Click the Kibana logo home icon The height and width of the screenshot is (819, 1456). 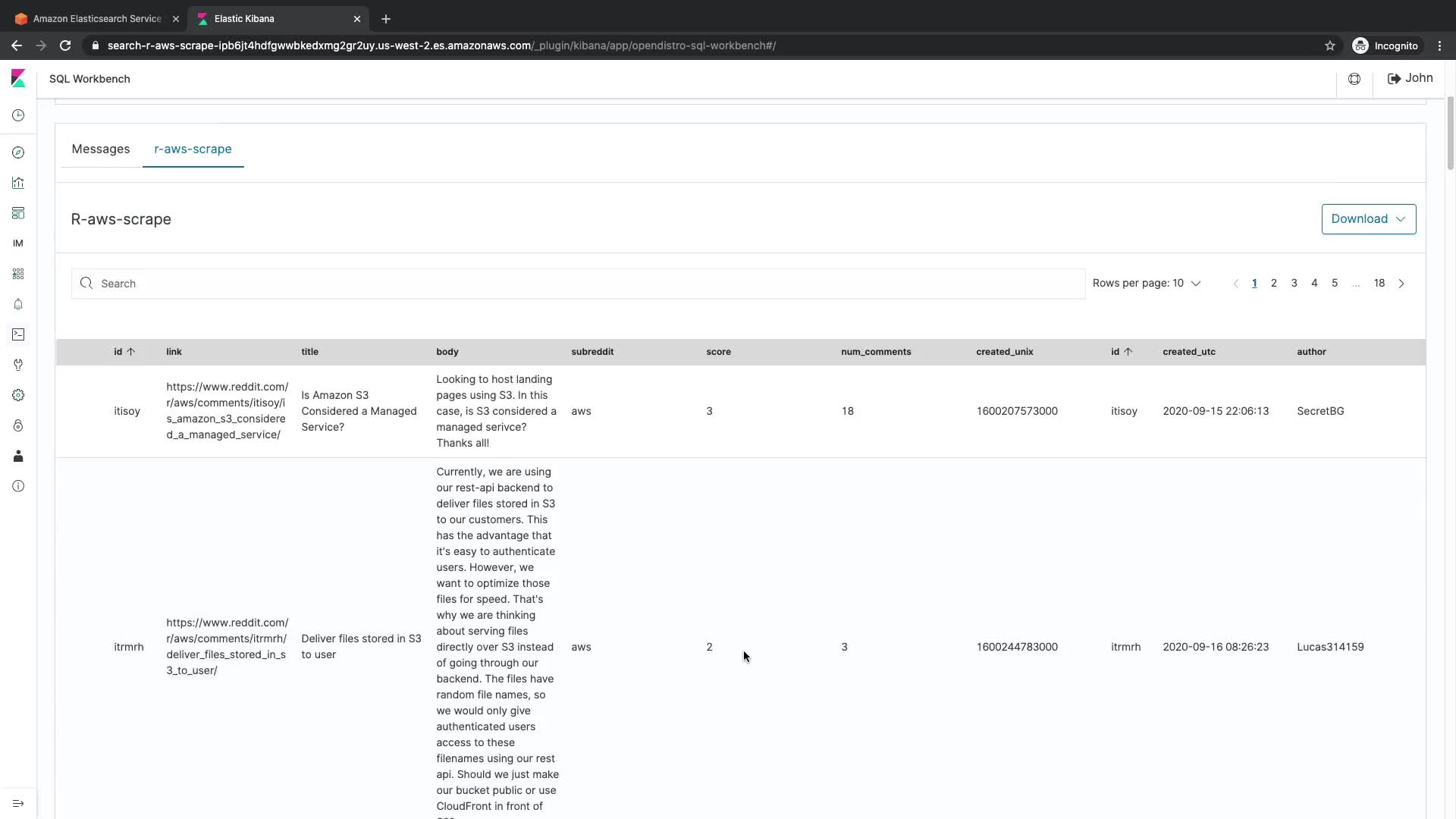click(18, 78)
